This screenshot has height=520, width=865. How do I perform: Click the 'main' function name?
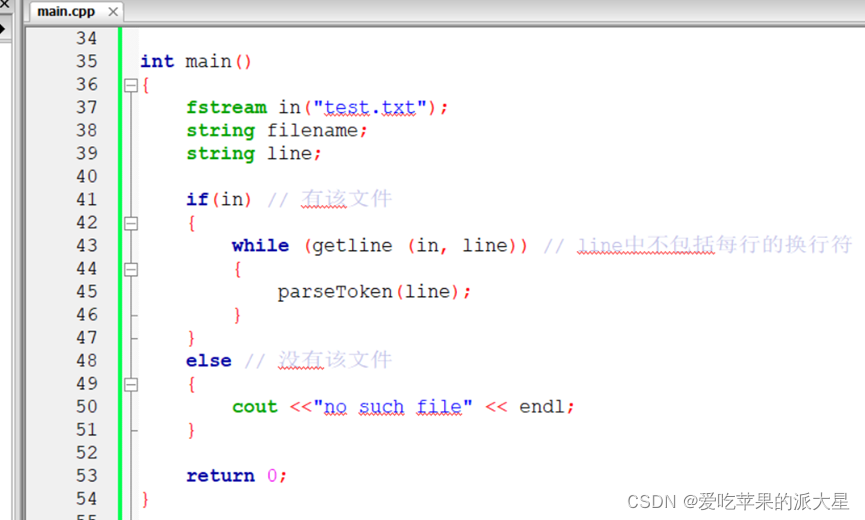[209, 61]
